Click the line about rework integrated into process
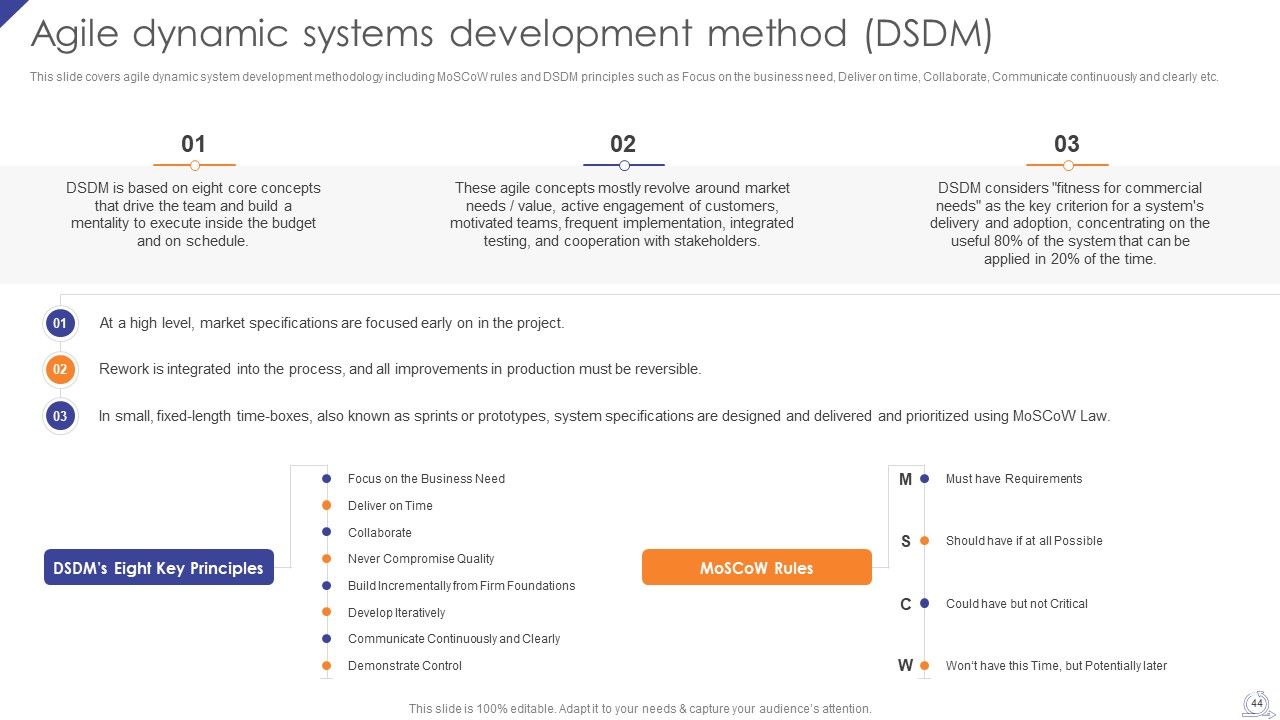This screenshot has height=720, width=1280. (400, 369)
